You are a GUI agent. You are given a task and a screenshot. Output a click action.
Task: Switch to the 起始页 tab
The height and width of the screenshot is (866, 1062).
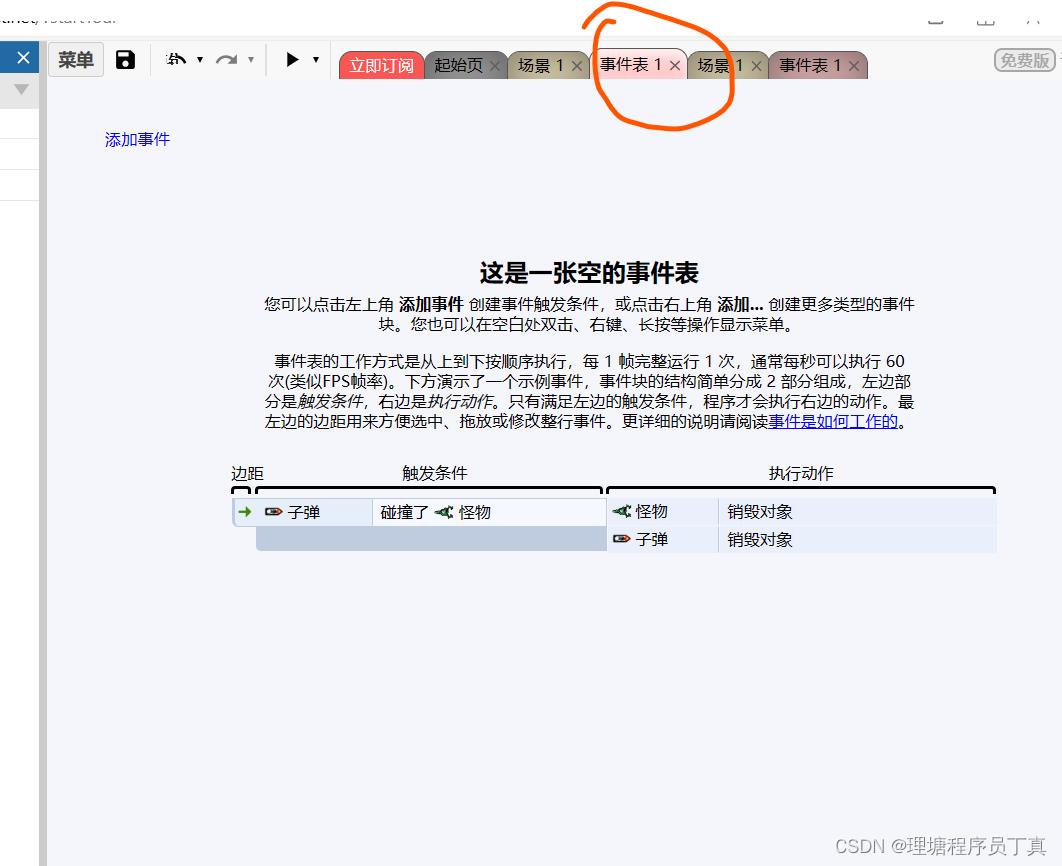[x=459, y=66]
